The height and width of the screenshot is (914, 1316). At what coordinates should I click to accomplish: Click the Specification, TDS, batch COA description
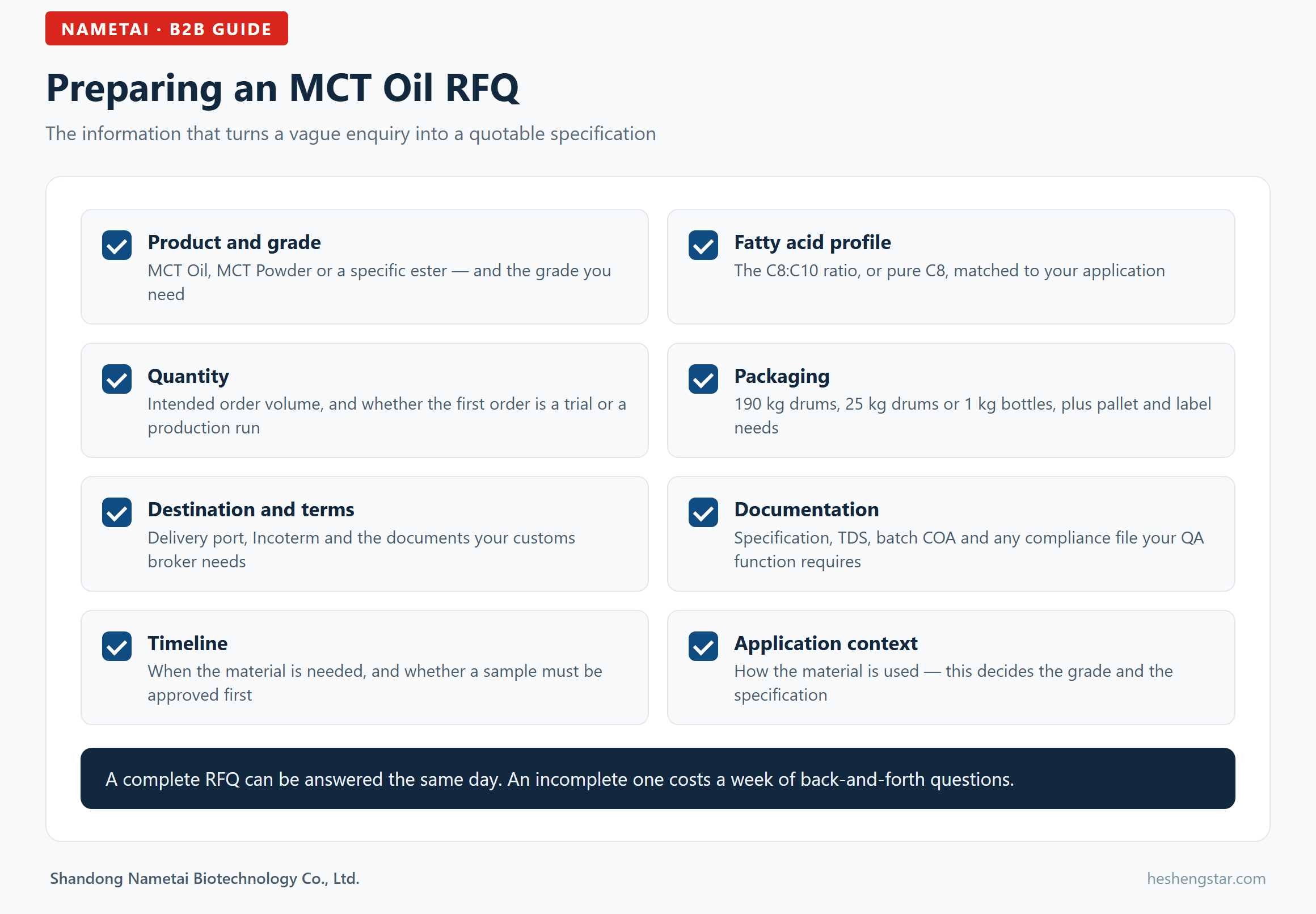point(968,550)
